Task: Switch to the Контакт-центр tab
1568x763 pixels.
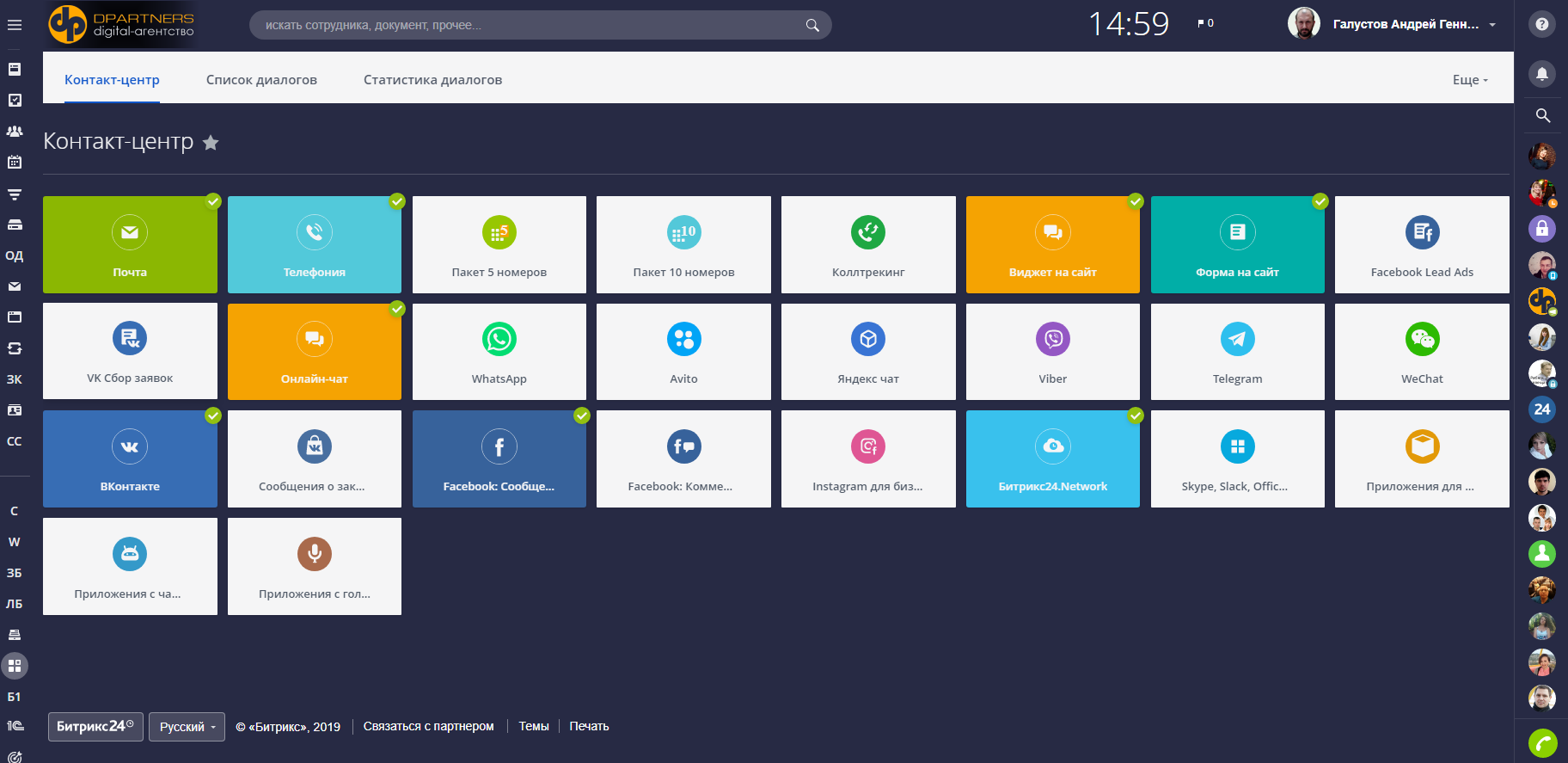Action: point(112,79)
